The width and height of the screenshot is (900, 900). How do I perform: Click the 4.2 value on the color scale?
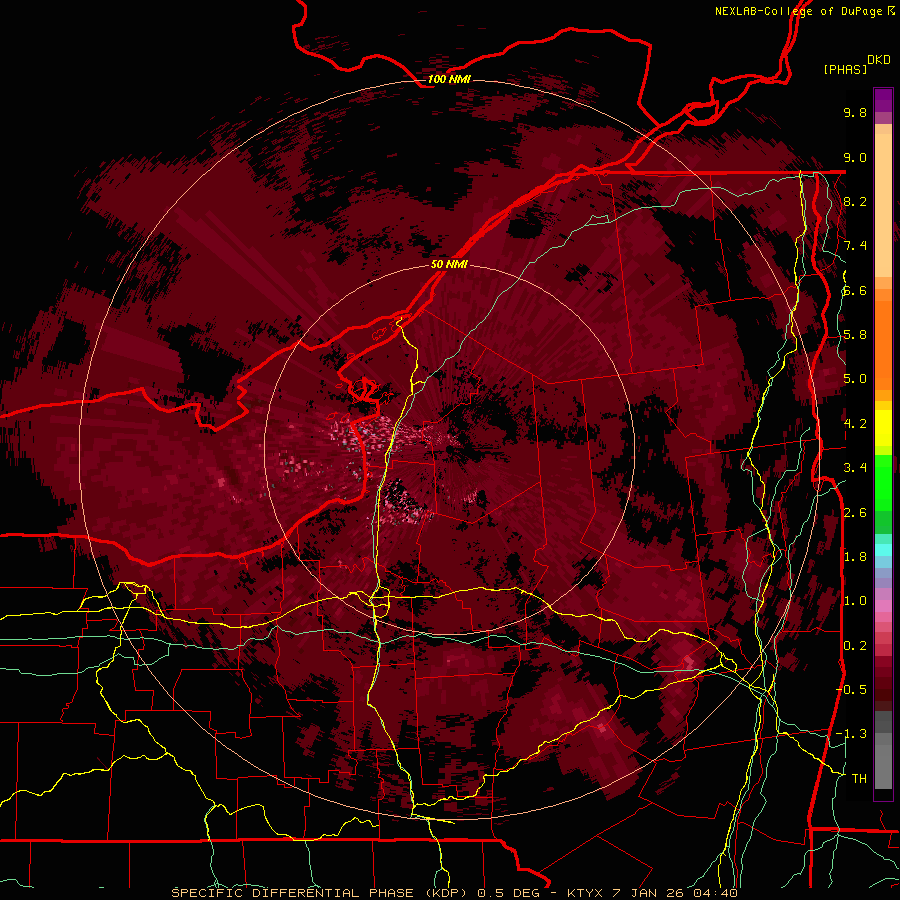click(x=855, y=424)
